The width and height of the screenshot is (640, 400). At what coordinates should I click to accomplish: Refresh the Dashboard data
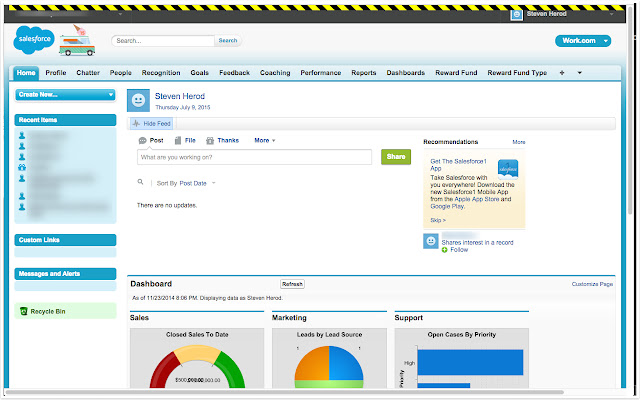click(292, 284)
